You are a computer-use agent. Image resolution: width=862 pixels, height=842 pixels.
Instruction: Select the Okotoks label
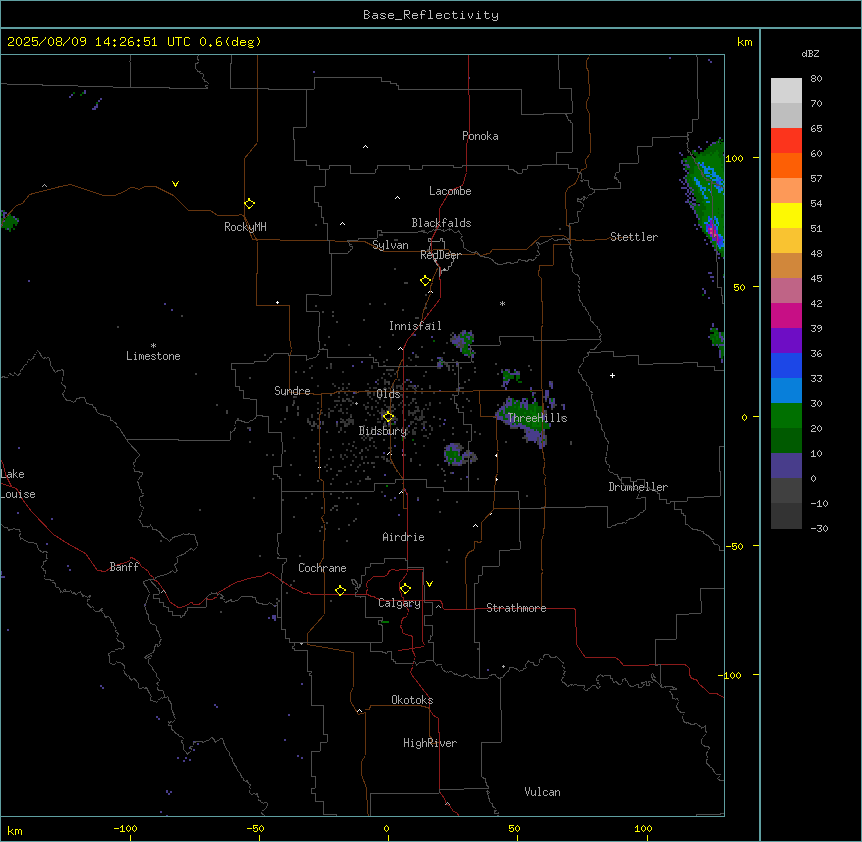coord(412,700)
